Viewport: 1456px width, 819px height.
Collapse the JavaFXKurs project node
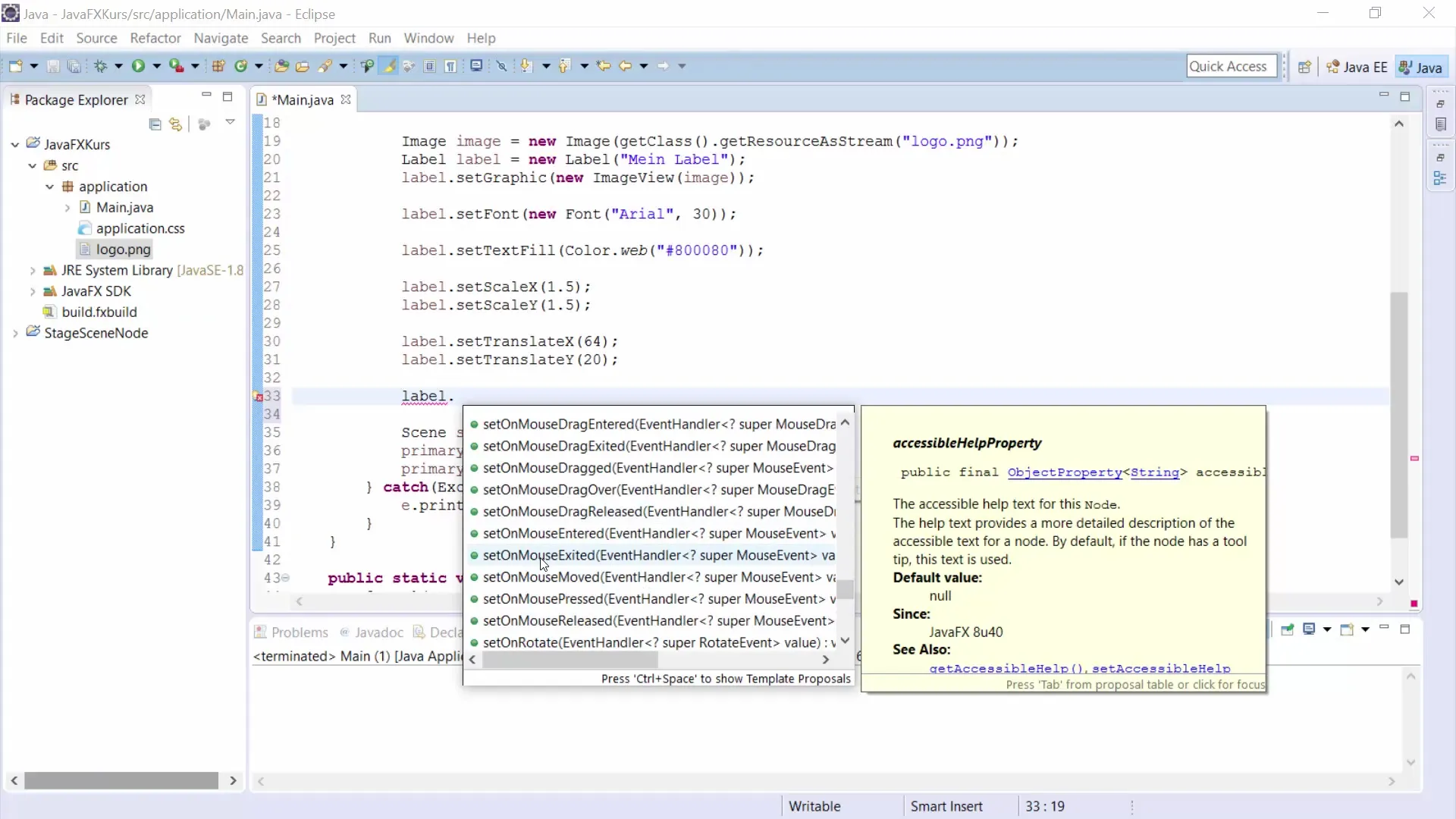(x=15, y=144)
